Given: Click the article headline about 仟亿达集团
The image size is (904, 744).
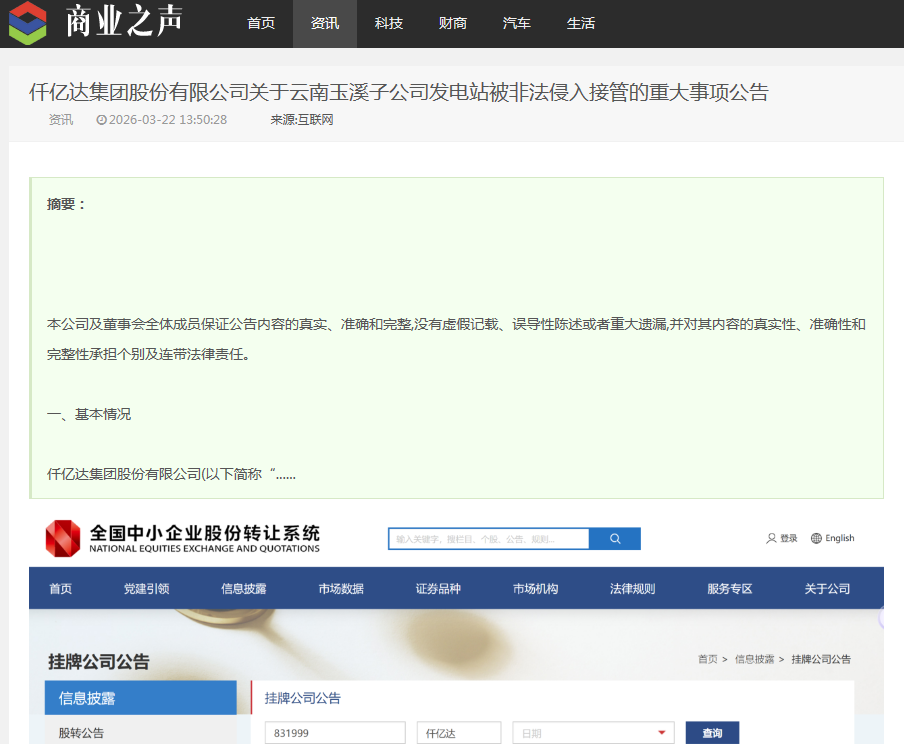Looking at the screenshot, I should [399, 92].
